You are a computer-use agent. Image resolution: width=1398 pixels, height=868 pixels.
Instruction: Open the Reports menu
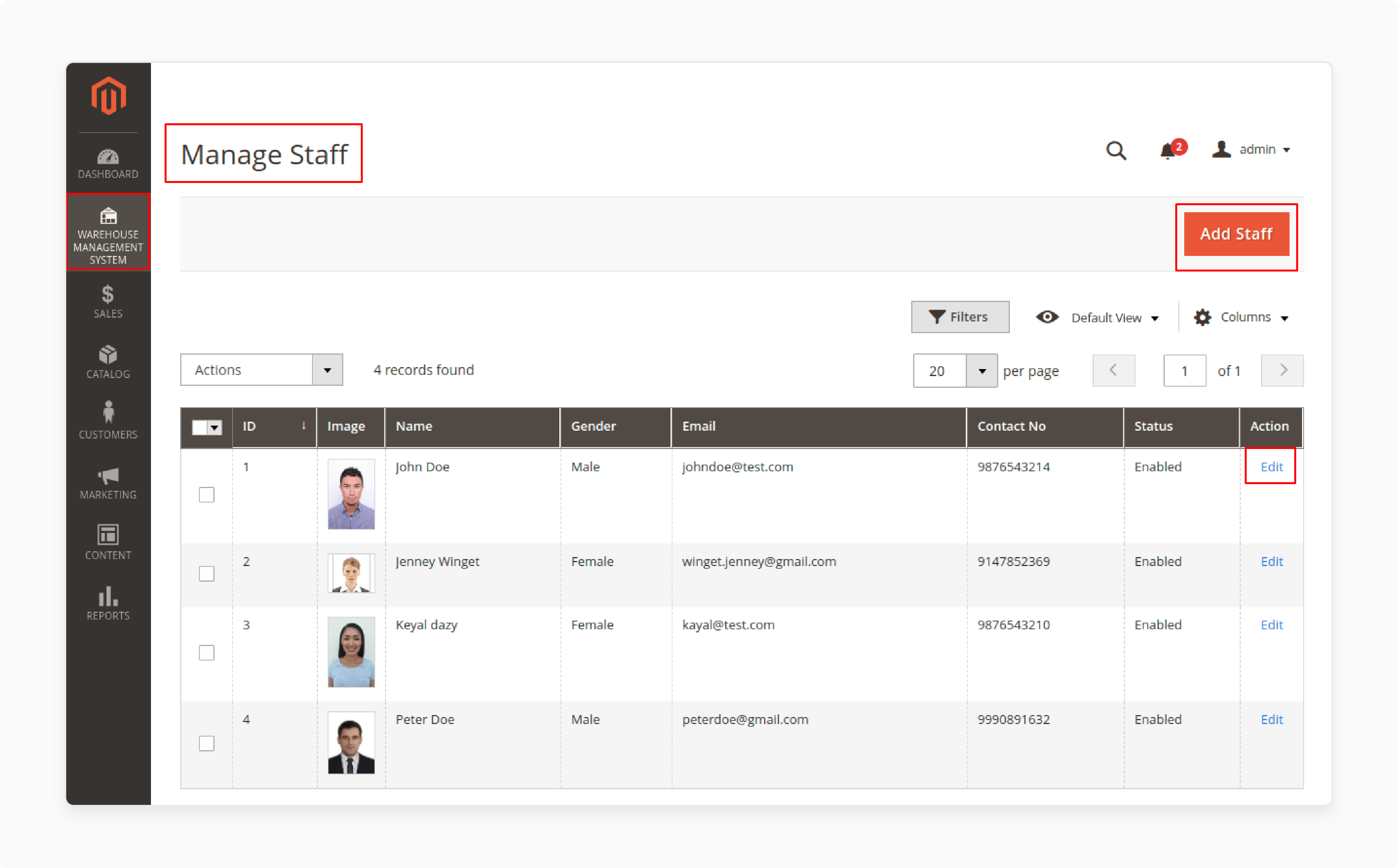(108, 603)
